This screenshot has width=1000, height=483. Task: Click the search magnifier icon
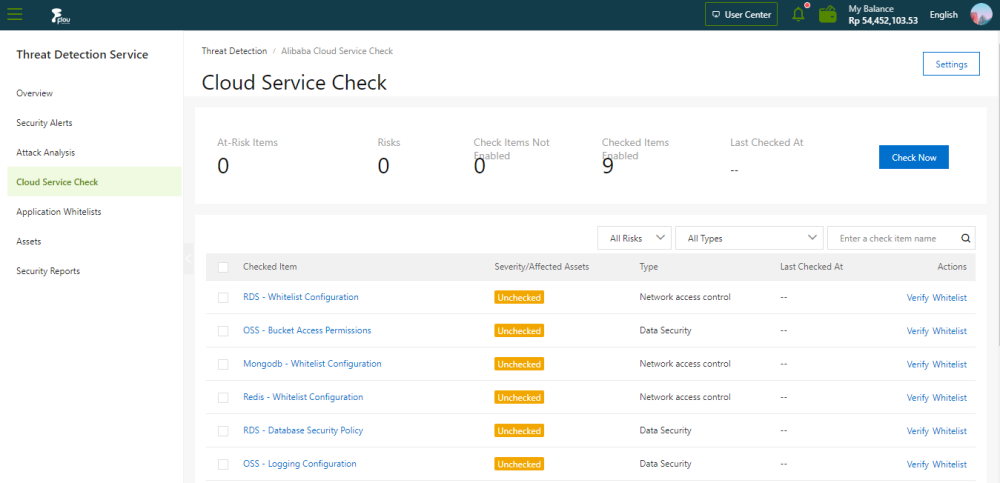tap(966, 239)
